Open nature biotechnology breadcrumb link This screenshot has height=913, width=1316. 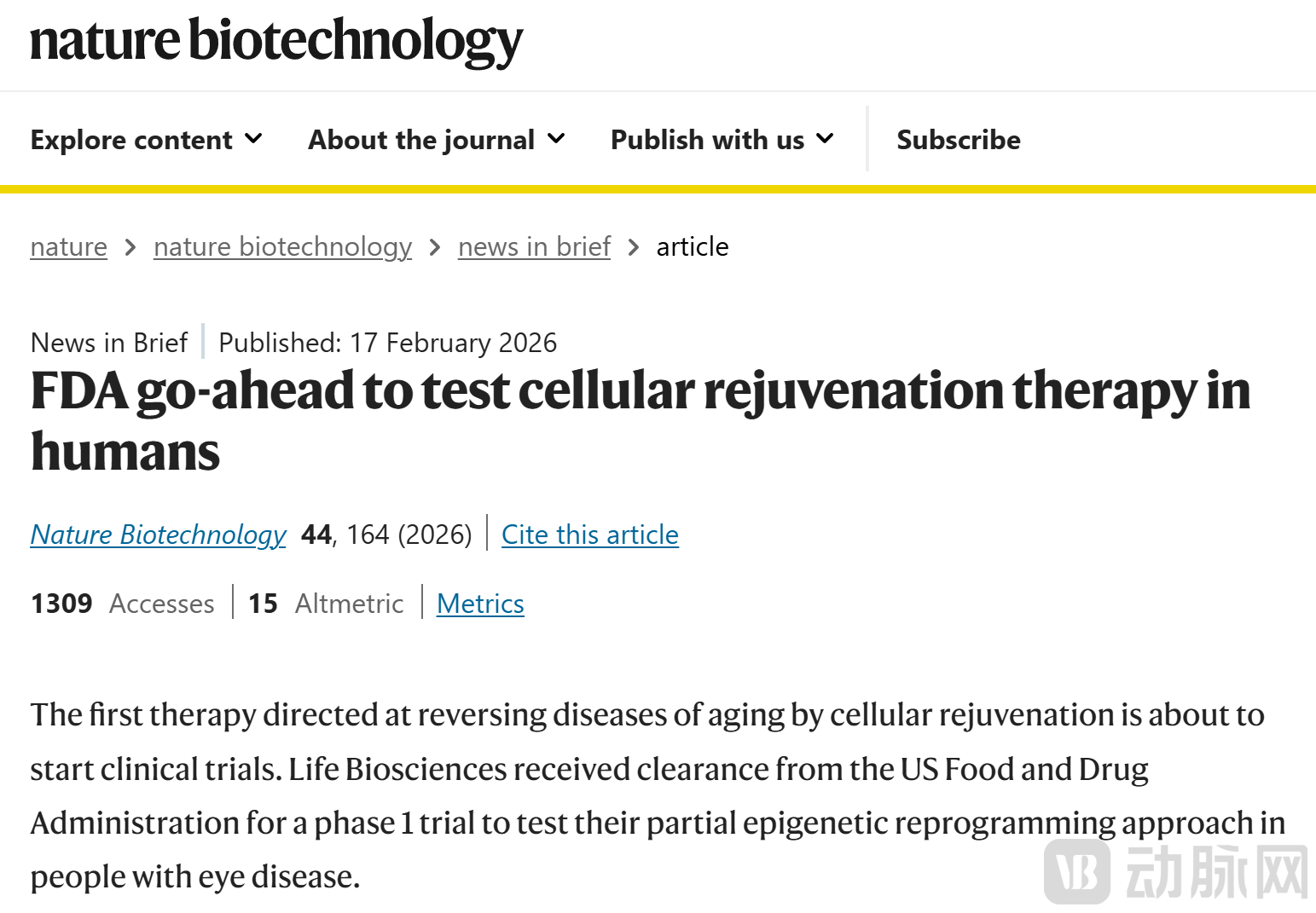click(282, 247)
